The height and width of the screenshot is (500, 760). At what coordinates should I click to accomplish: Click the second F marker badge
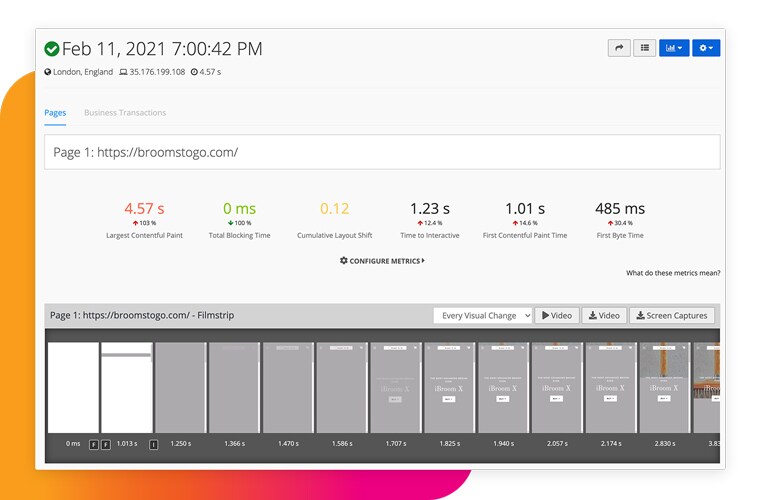106,444
